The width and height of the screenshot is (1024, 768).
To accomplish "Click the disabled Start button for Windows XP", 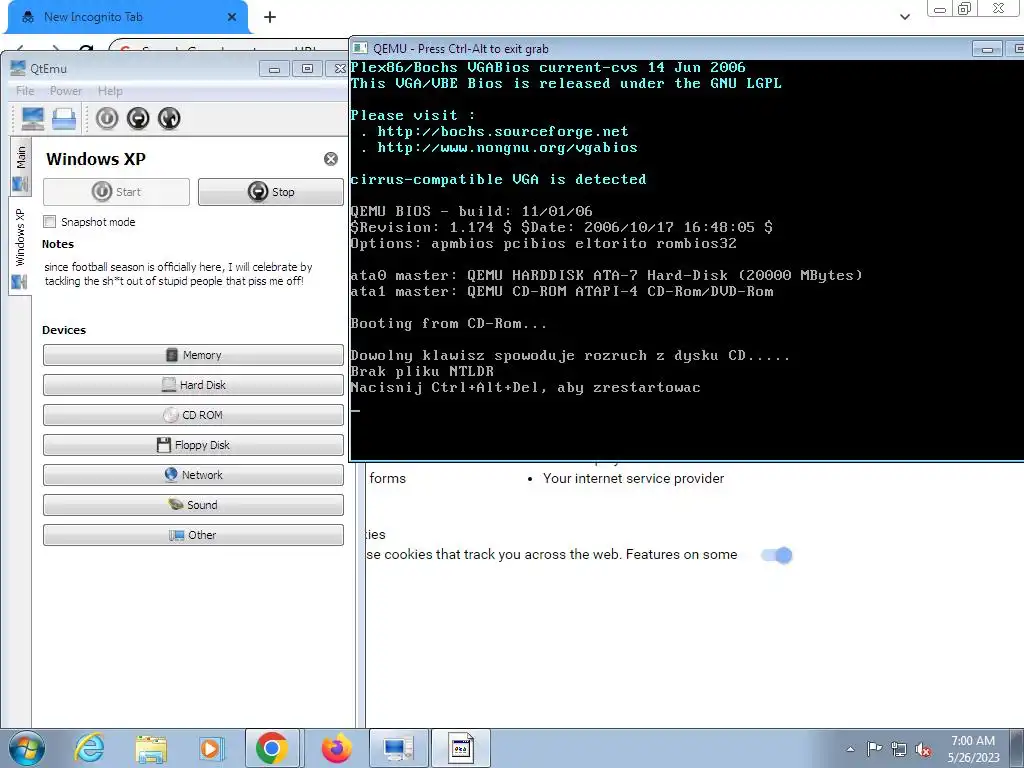I will (x=116, y=192).
